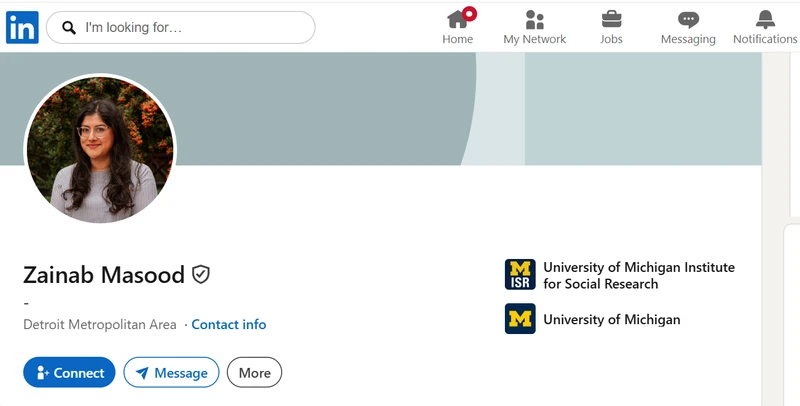Send a message via Message button

point(171,372)
